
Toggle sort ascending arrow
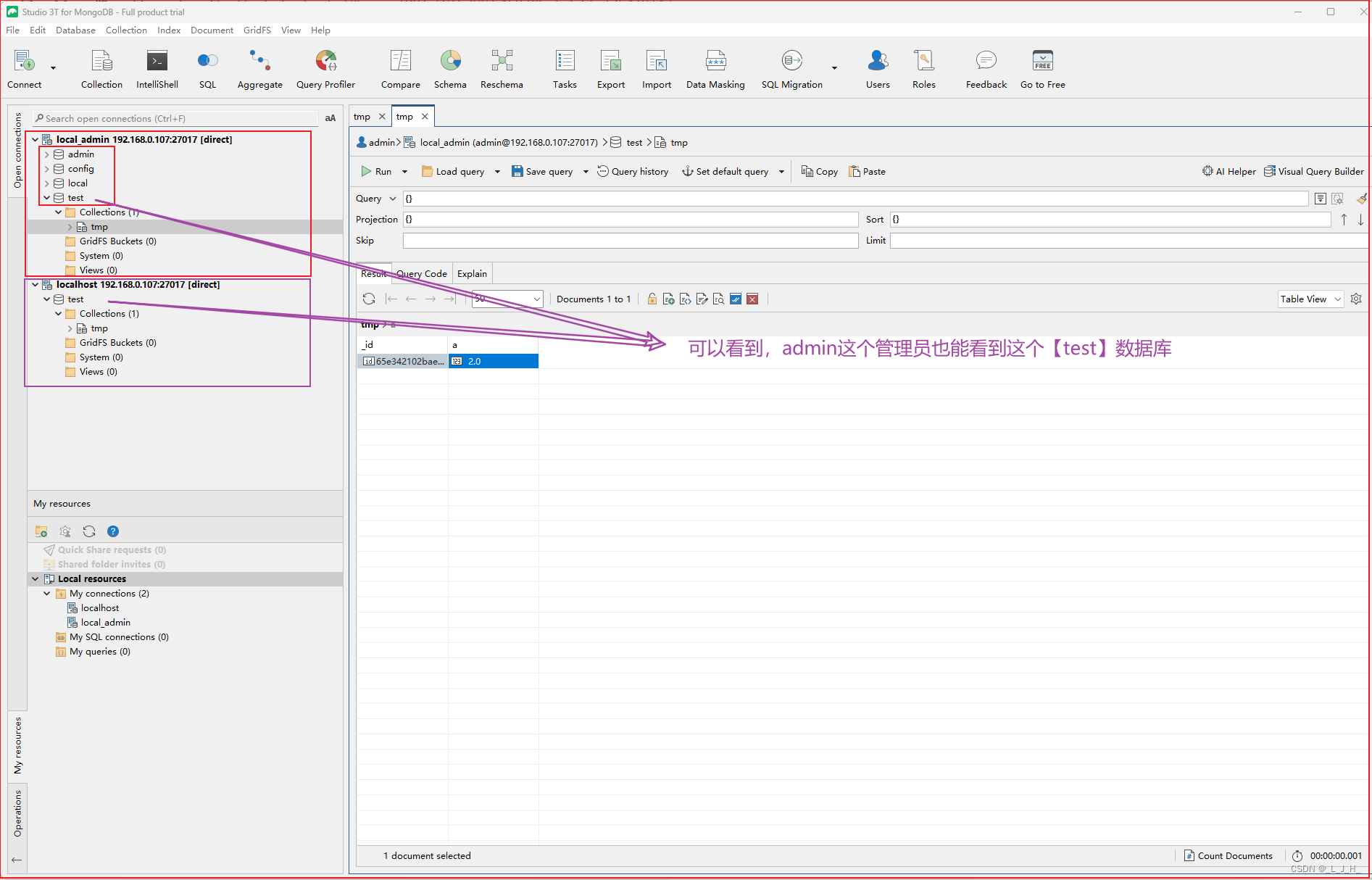click(1344, 220)
